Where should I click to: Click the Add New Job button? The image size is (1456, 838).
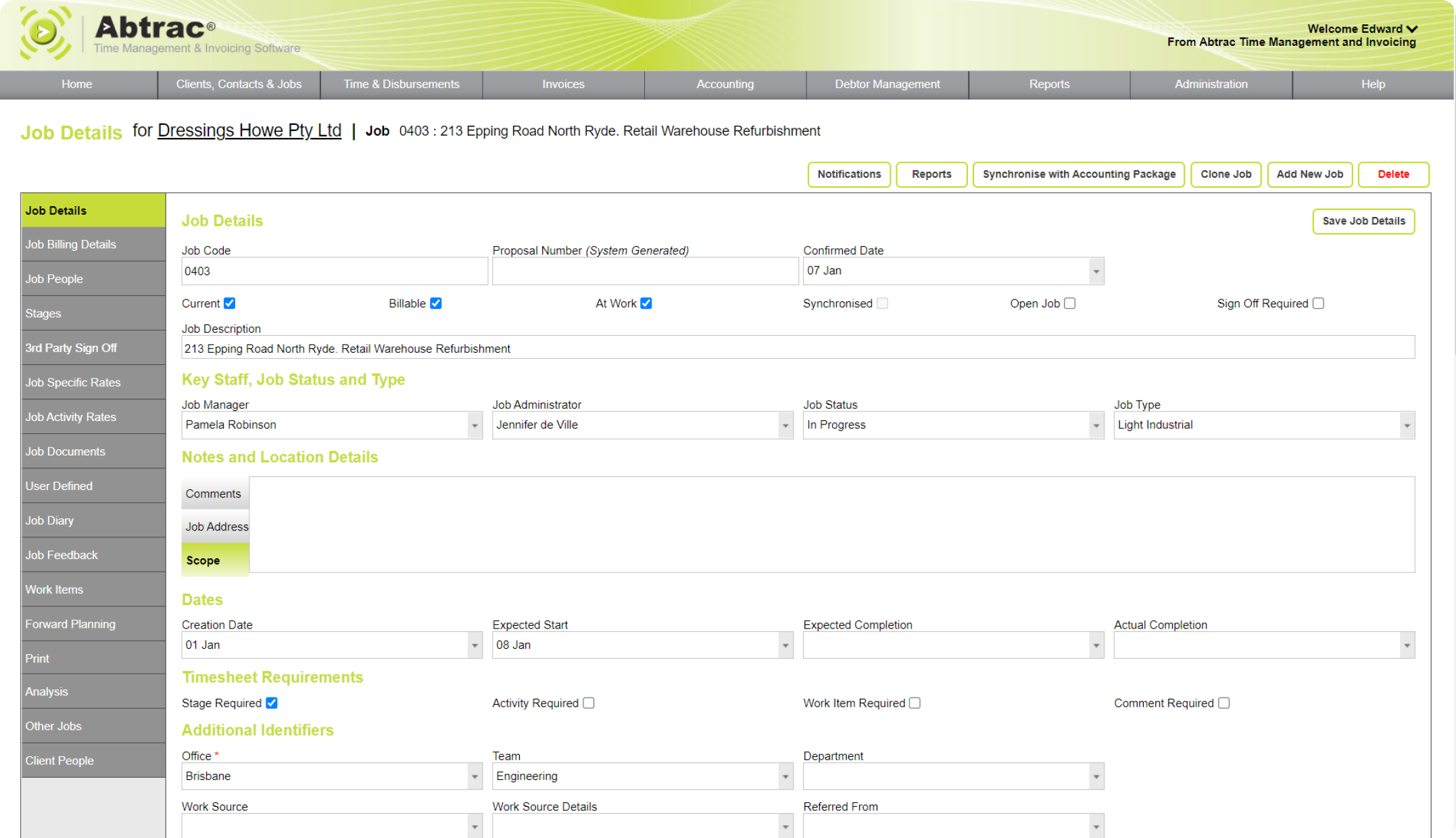1310,174
